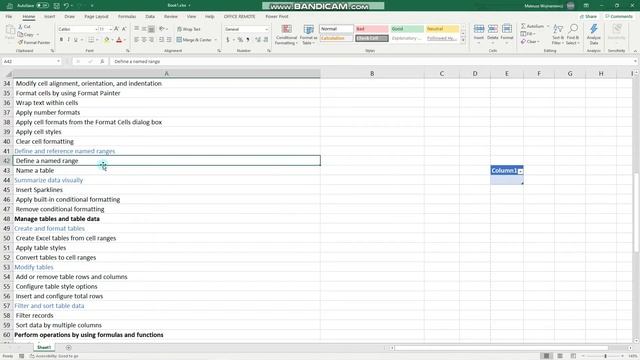This screenshot has height=360, width=640.
Task: Open the Merge & Center dropdown arrow
Action: (216, 40)
